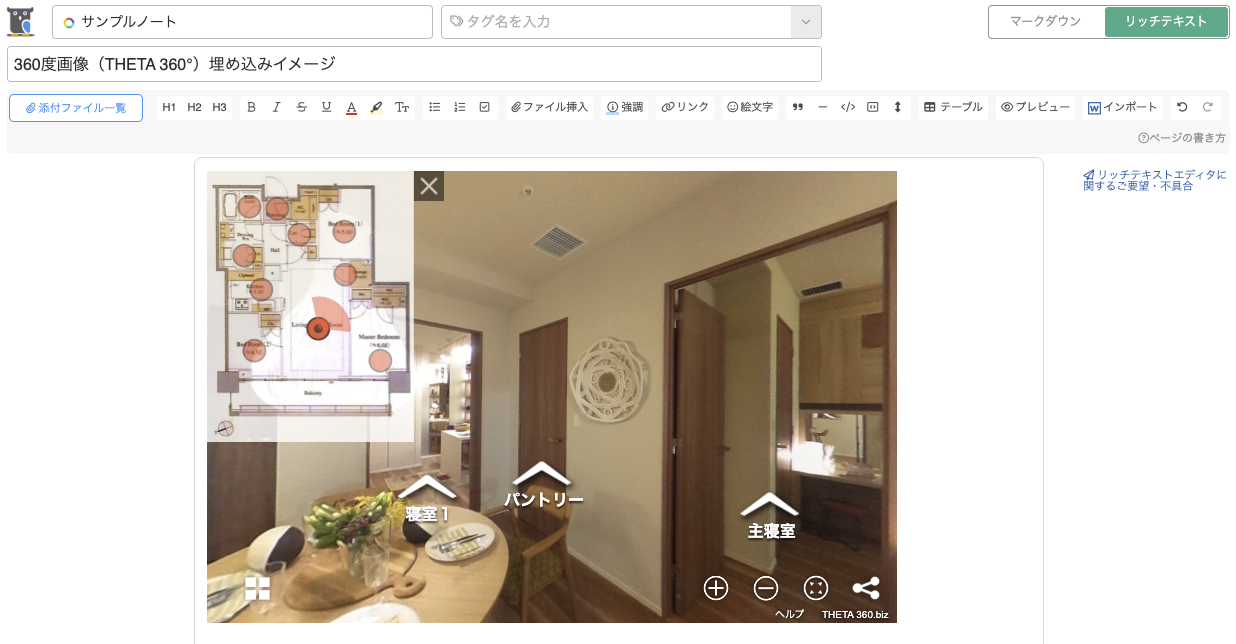Switch editor to マークダウン mode
Screen dimensions: 1236x644
pyautogui.click(x=1045, y=22)
